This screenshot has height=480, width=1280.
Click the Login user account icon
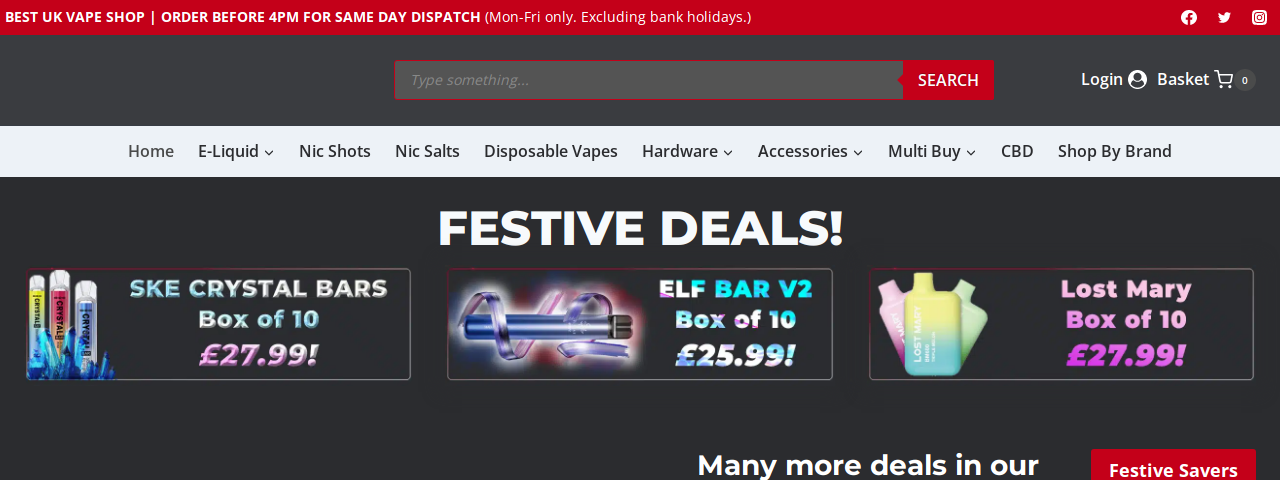[x=1137, y=80]
